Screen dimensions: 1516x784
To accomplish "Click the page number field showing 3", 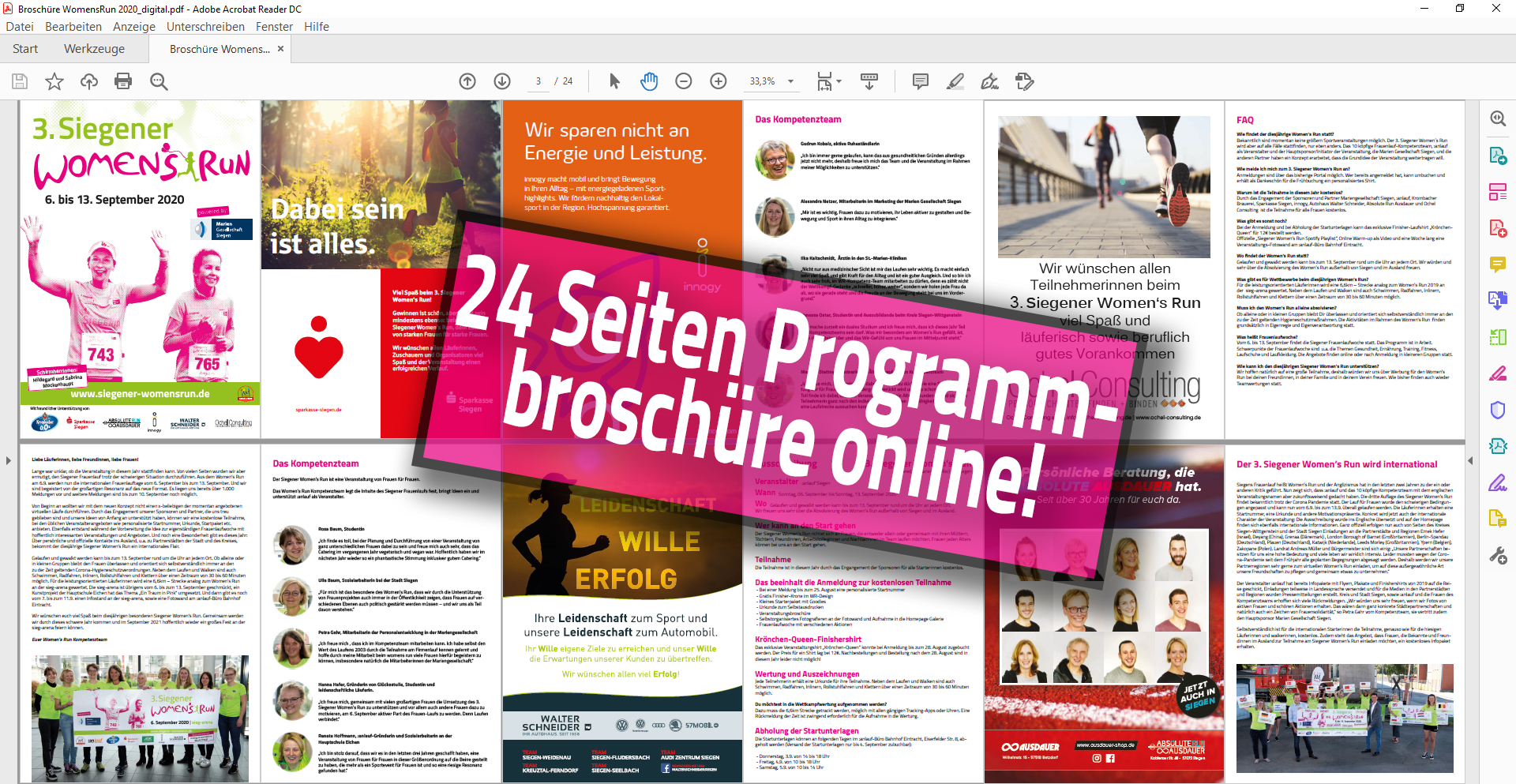I will click(538, 81).
